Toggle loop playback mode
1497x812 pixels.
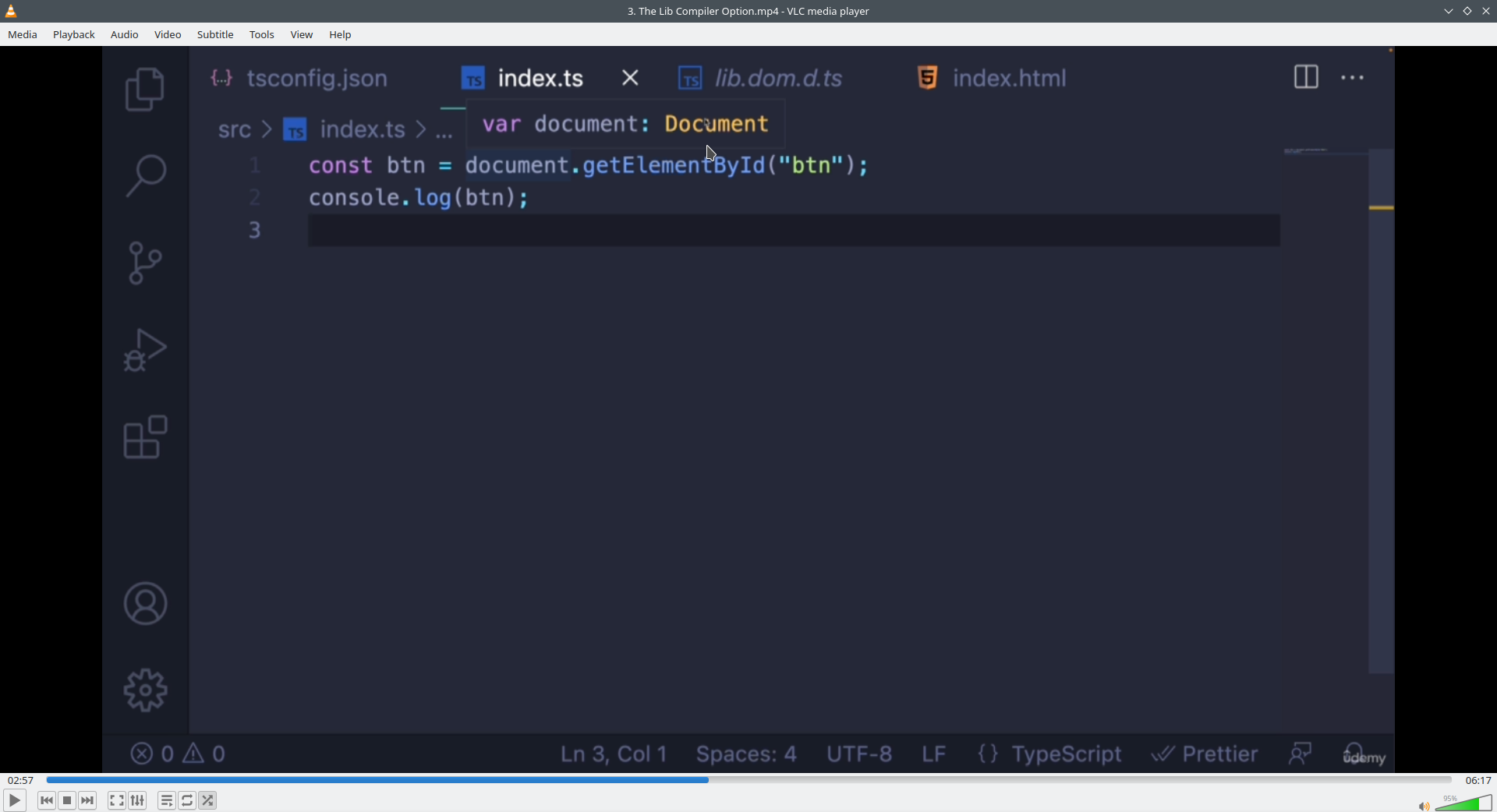(188, 800)
